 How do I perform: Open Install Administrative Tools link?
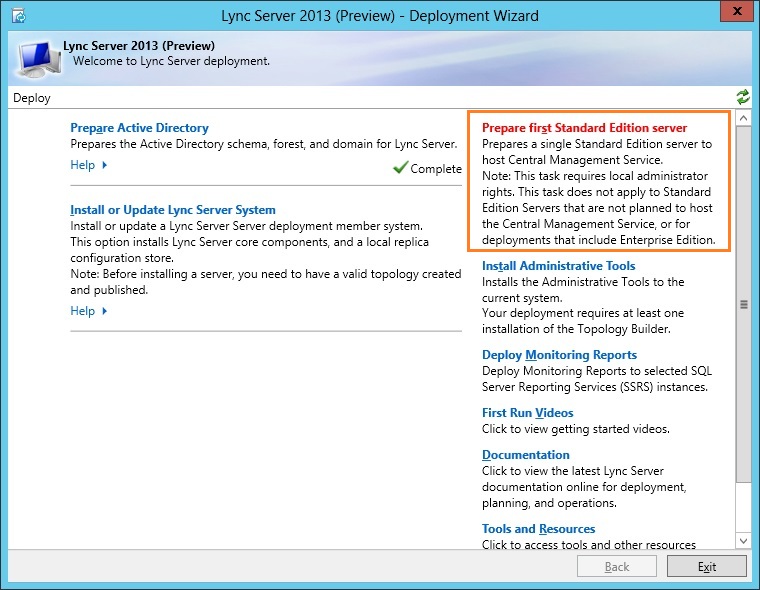coord(558,266)
